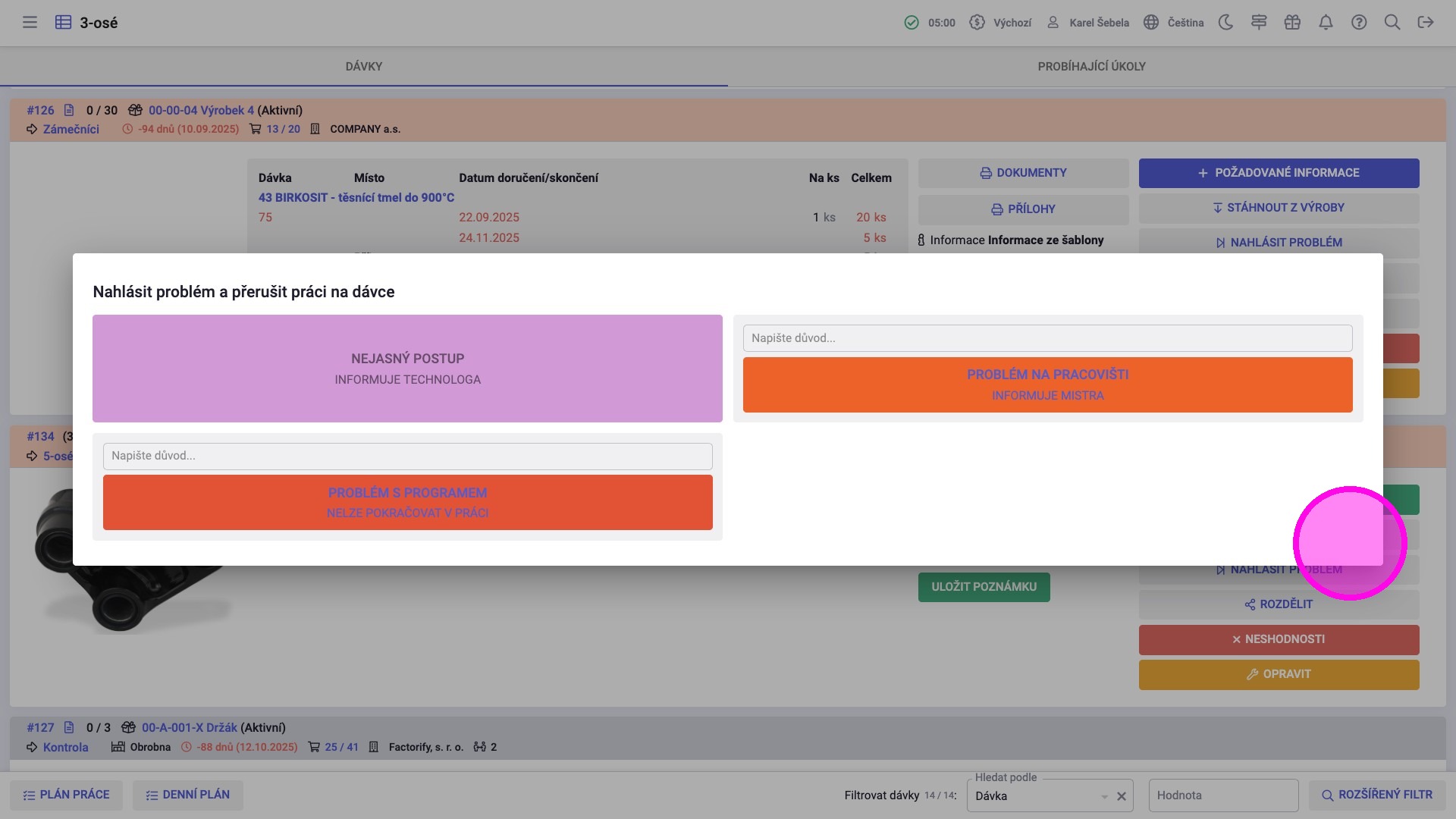Open the gift box icon

(1292, 23)
